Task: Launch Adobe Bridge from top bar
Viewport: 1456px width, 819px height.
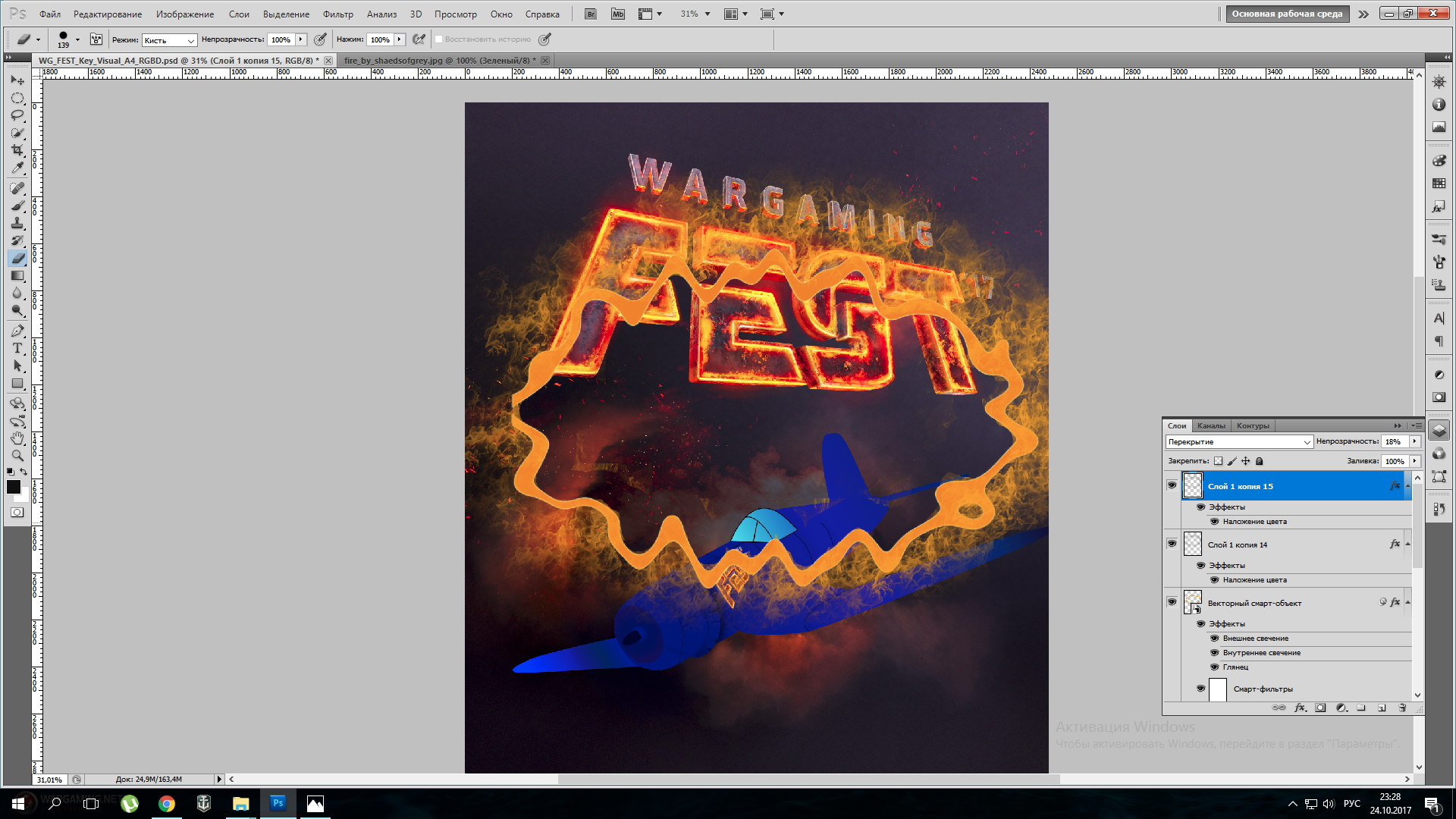Action: (591, 14)
